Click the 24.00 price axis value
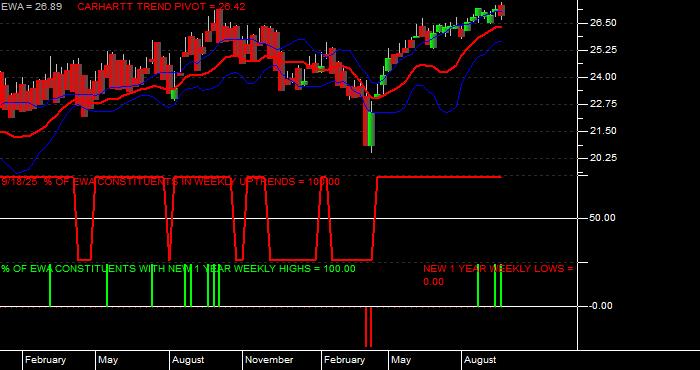The image size is (700, 370). [603, 77]
